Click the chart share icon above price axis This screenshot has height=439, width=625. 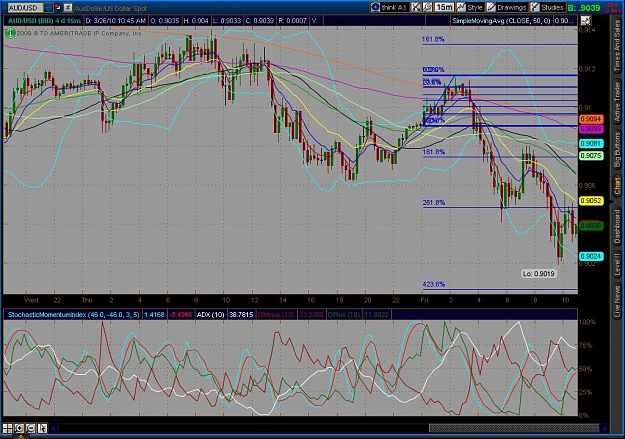[585, 21]
